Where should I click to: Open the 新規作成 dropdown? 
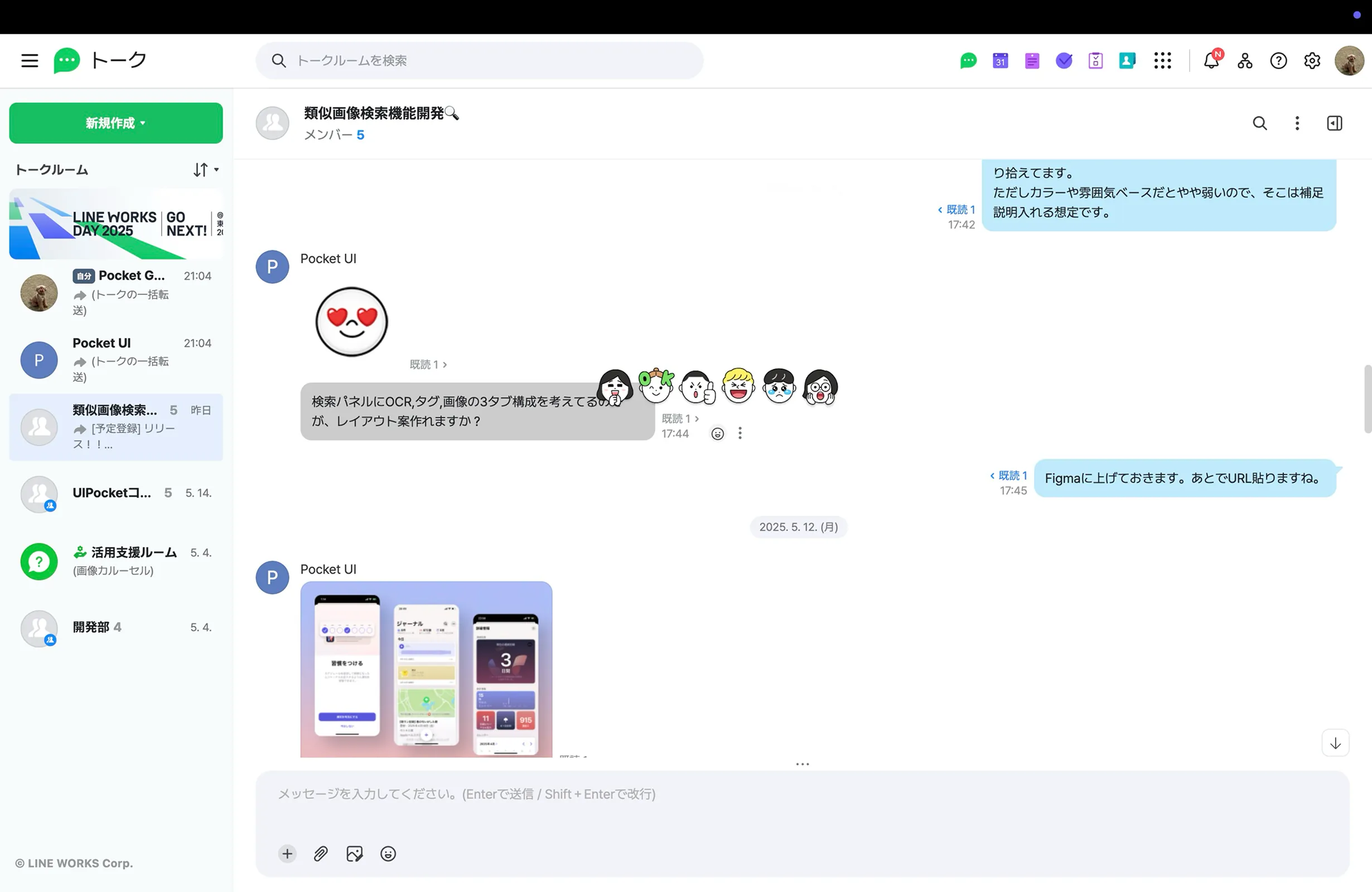tap(115, 123)
